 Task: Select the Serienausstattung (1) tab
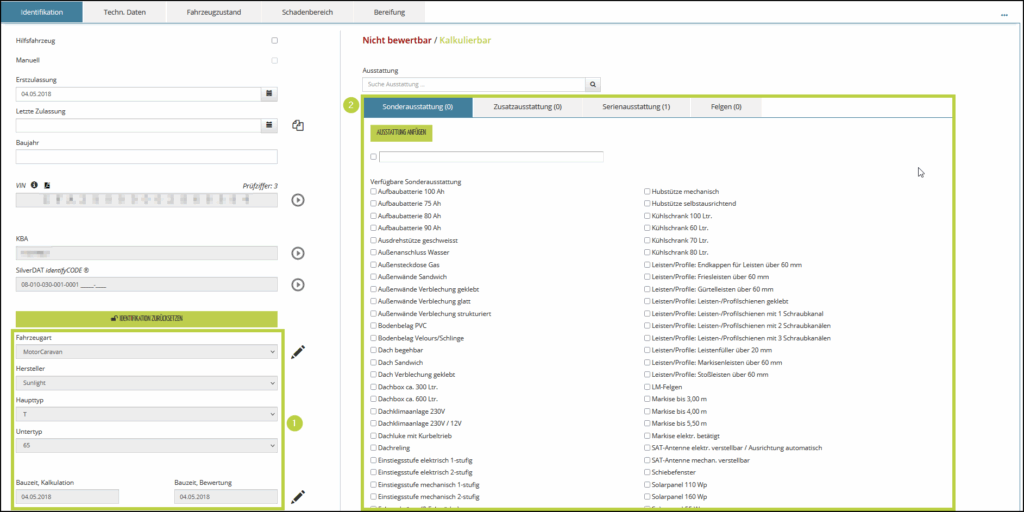coord(636,107)
